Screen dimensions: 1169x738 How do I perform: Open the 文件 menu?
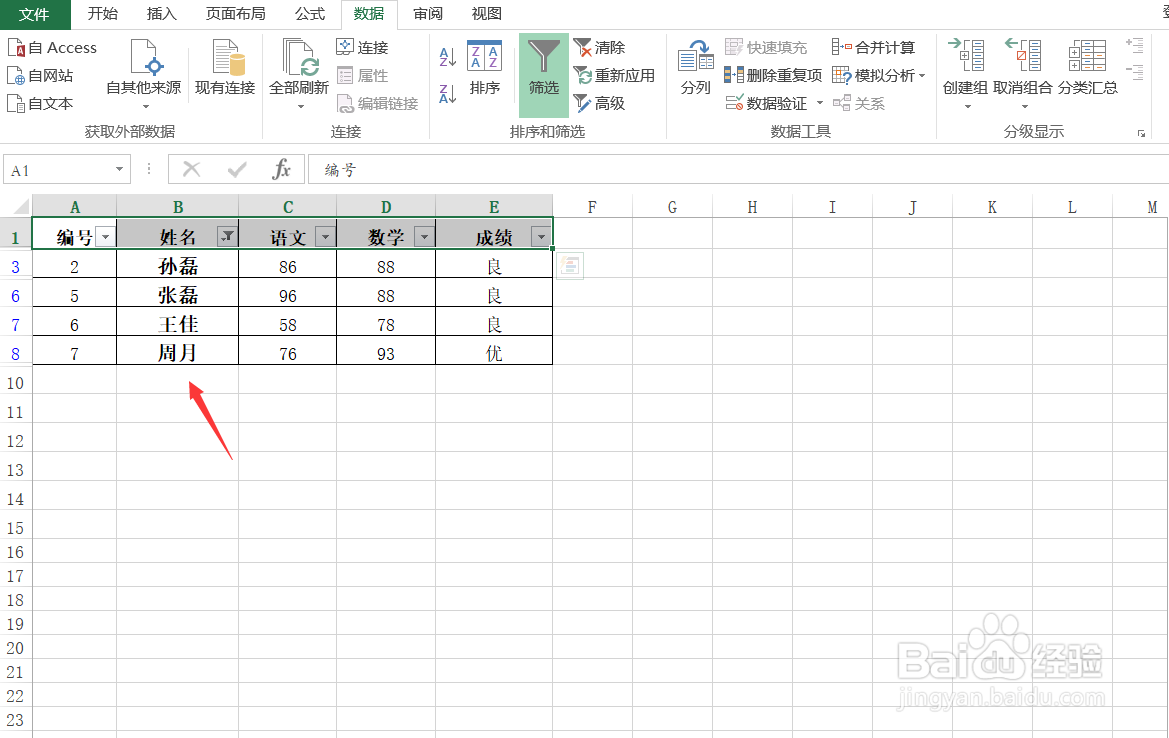pos(35,14)
